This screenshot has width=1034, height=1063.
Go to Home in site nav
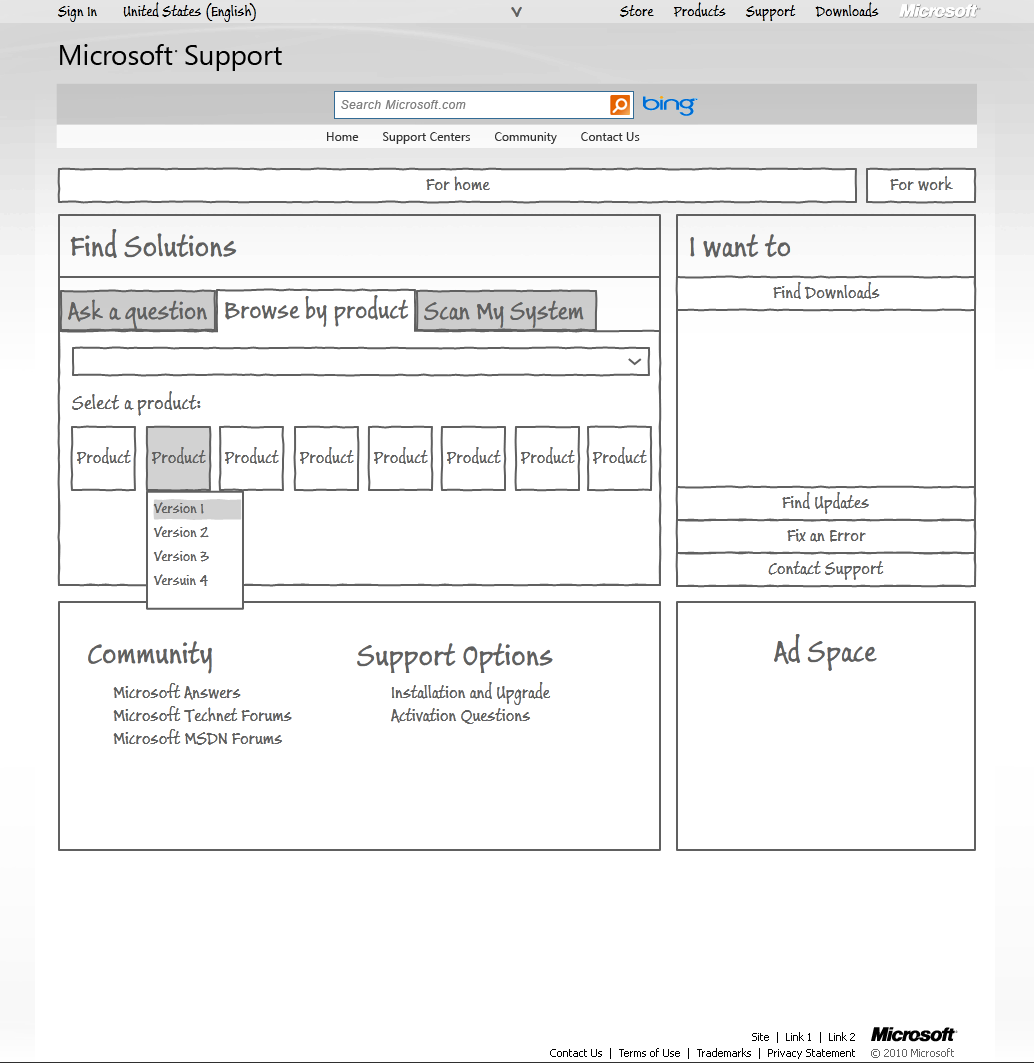click(x=342, y=137)
